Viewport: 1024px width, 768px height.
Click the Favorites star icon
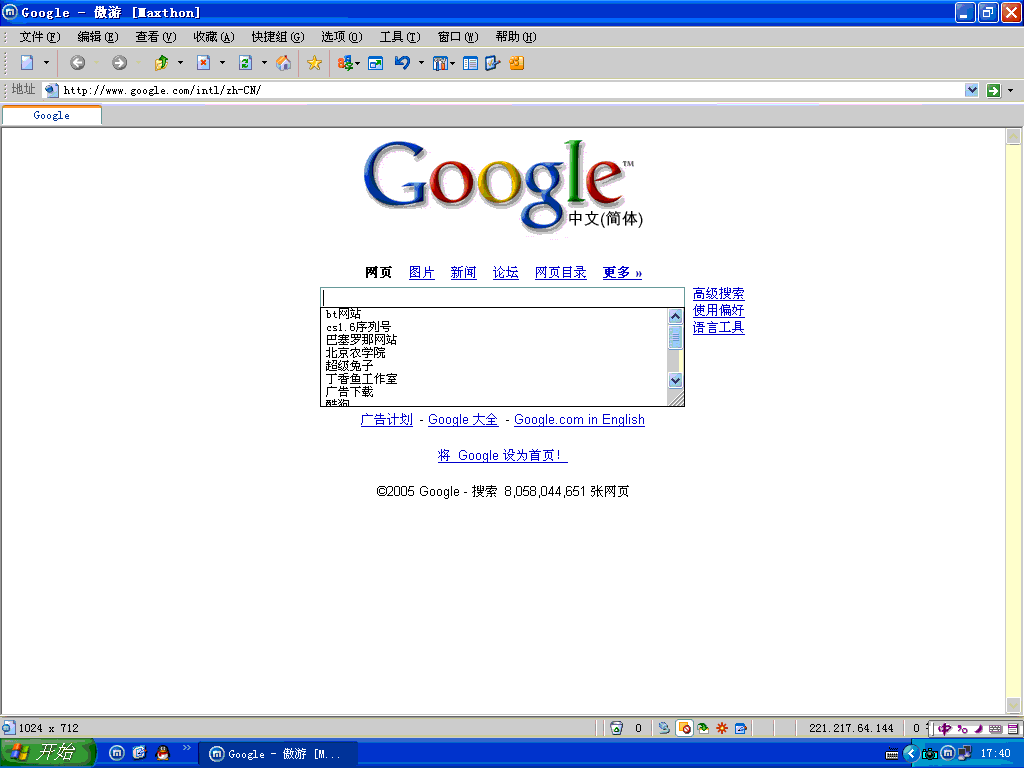pos(314,63)
